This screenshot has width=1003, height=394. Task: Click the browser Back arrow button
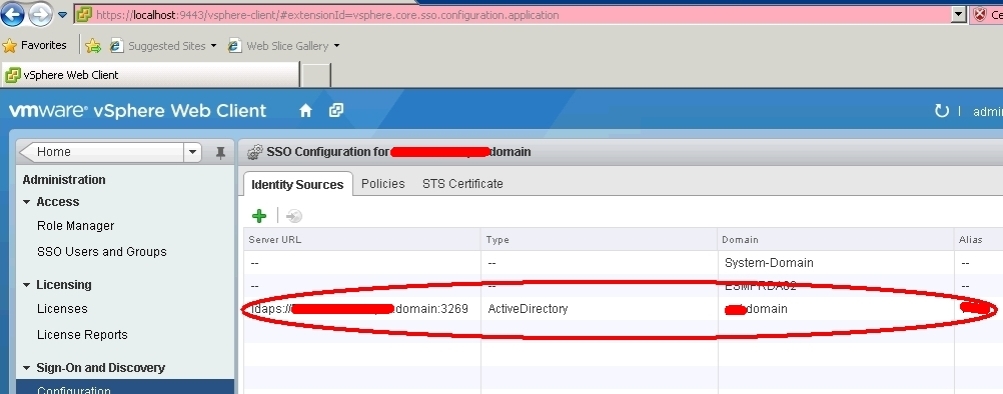click(12, 14)
